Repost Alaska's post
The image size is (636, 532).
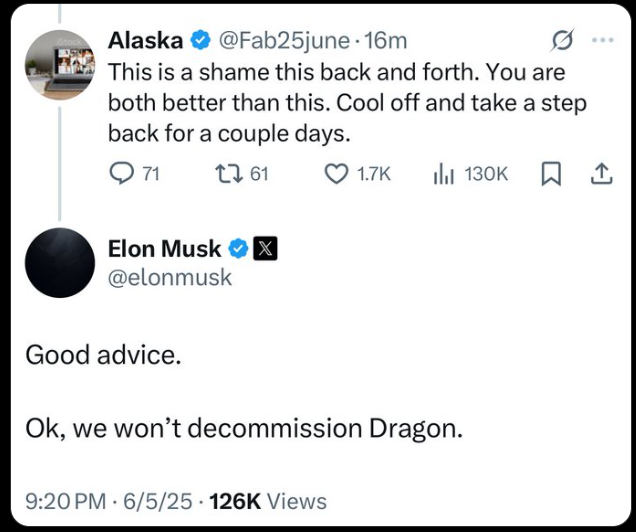[226, 174]
